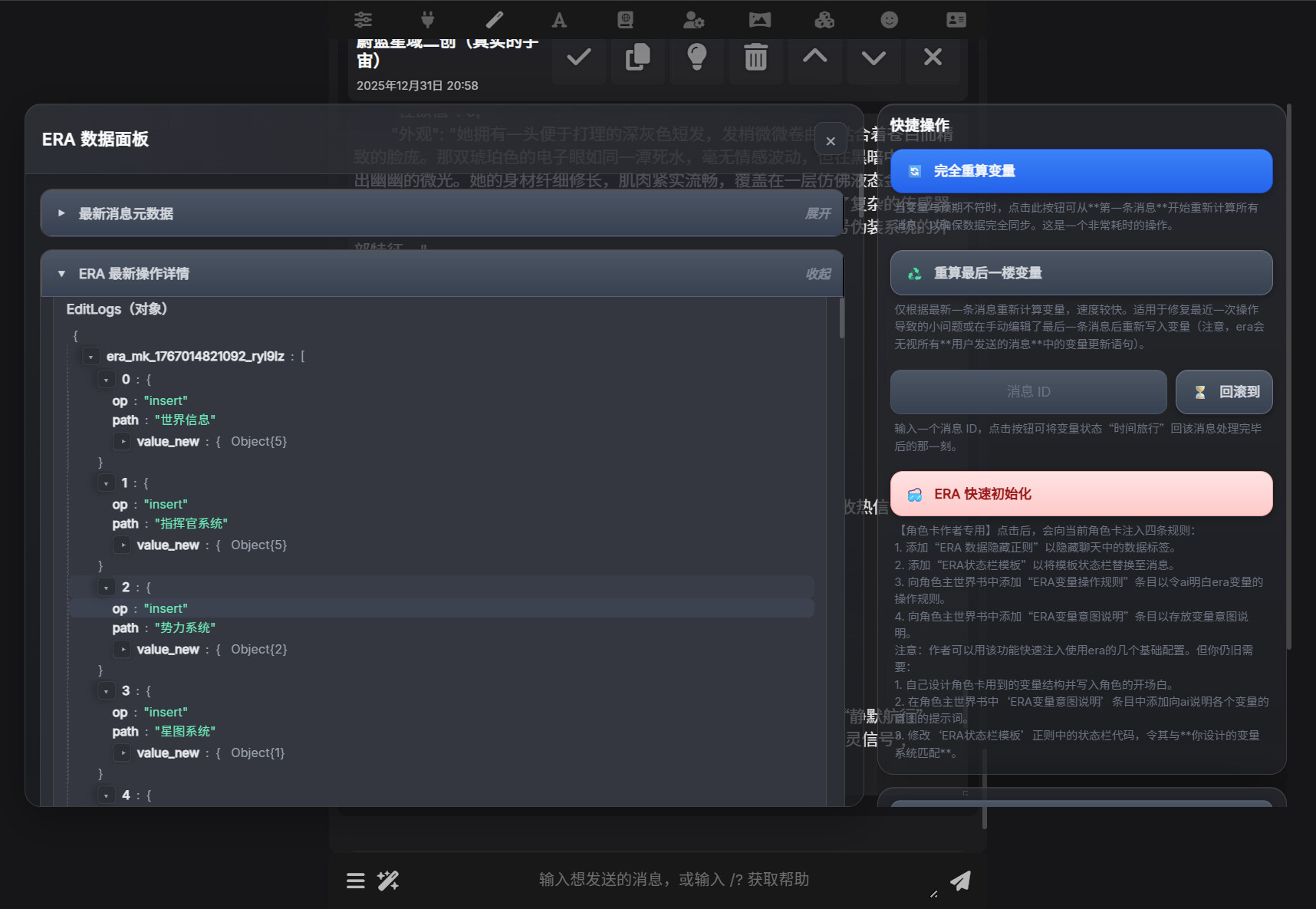Select the "星图系统" path value

pos(185,732)
